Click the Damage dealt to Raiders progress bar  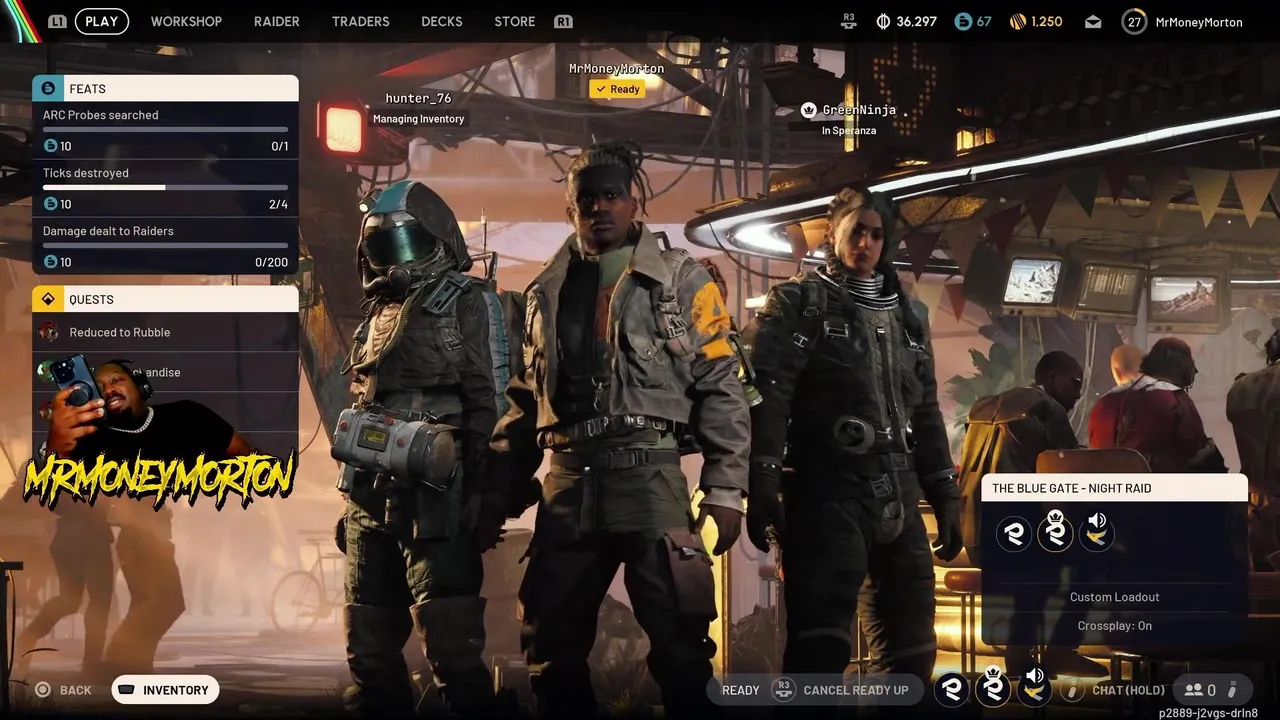point(165,246)
